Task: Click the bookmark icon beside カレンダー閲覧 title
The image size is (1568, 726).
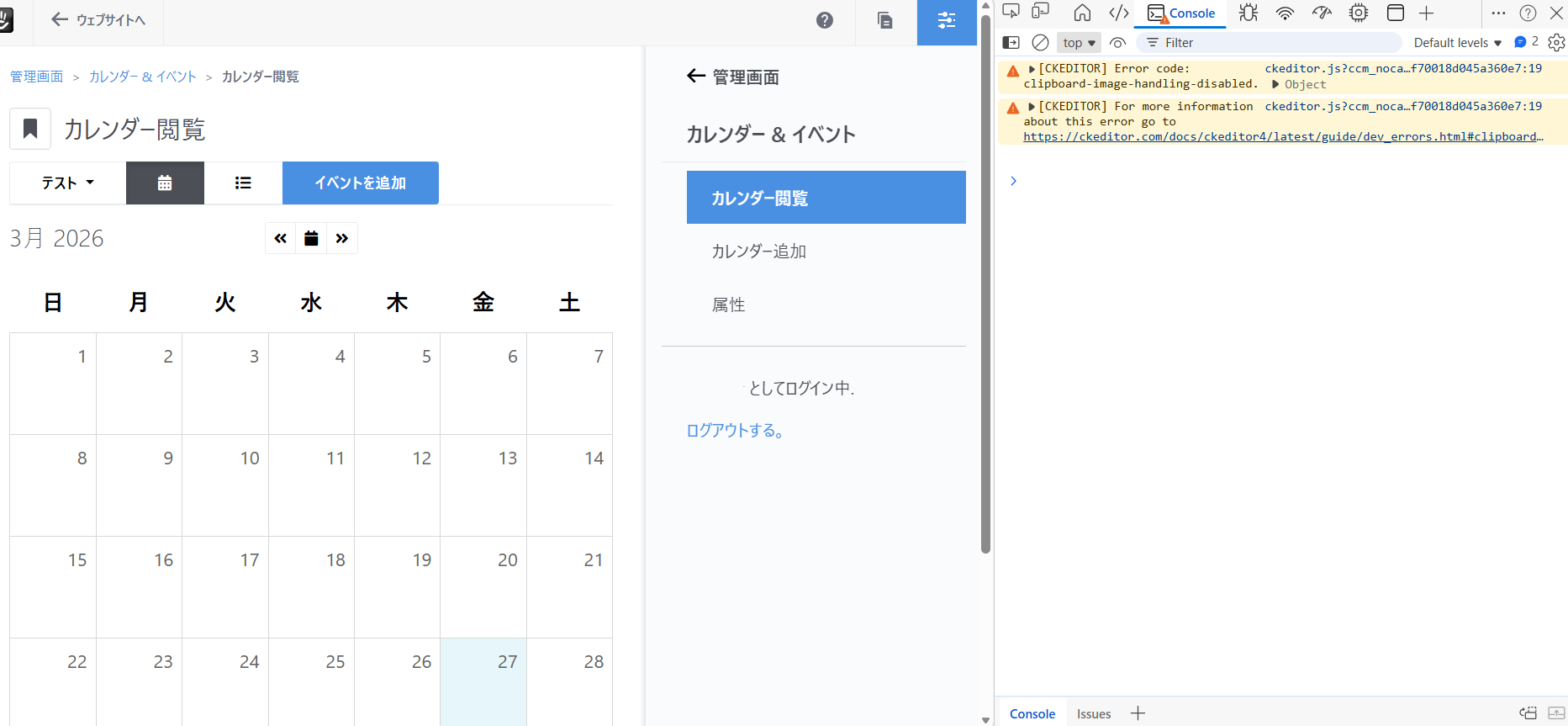Action: click(30, 129)
